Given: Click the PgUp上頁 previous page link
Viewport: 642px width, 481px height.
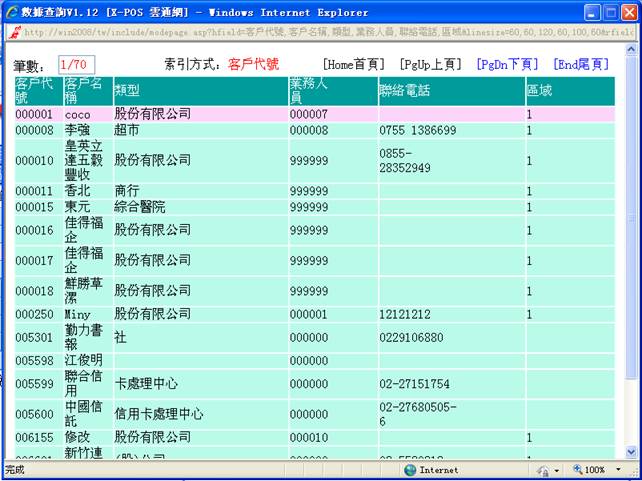Looking at the screenshot, I should [x=430, y=64].
